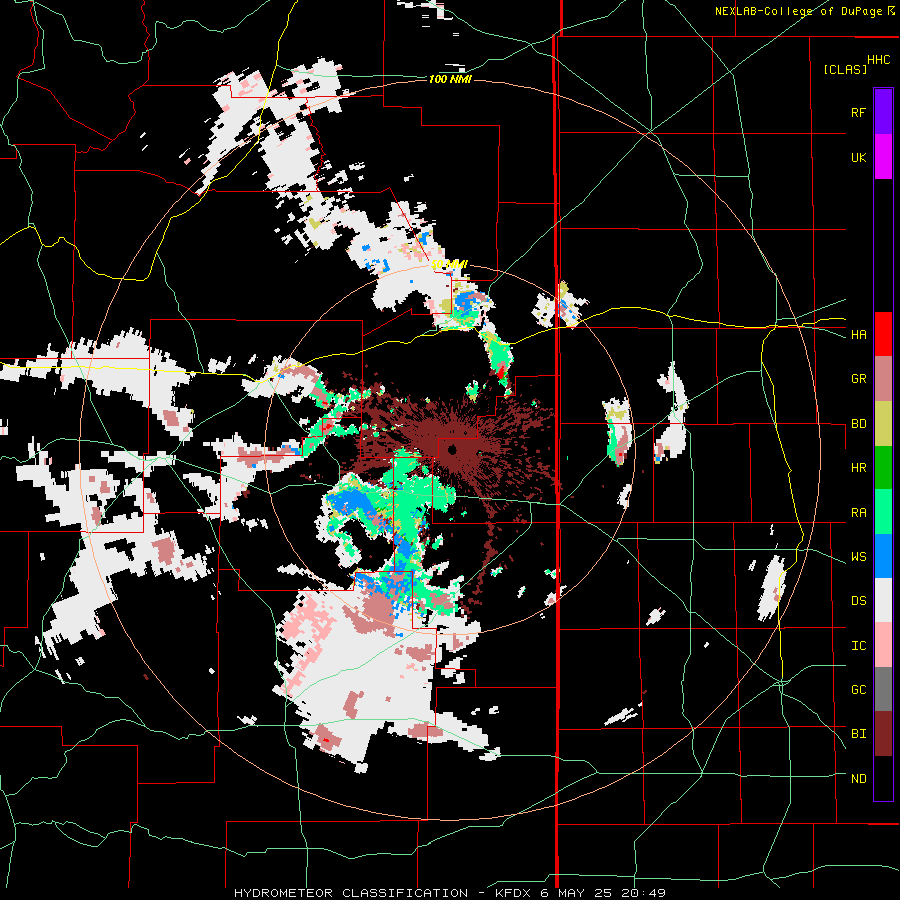Click the DS white legend block

[883, 600]
